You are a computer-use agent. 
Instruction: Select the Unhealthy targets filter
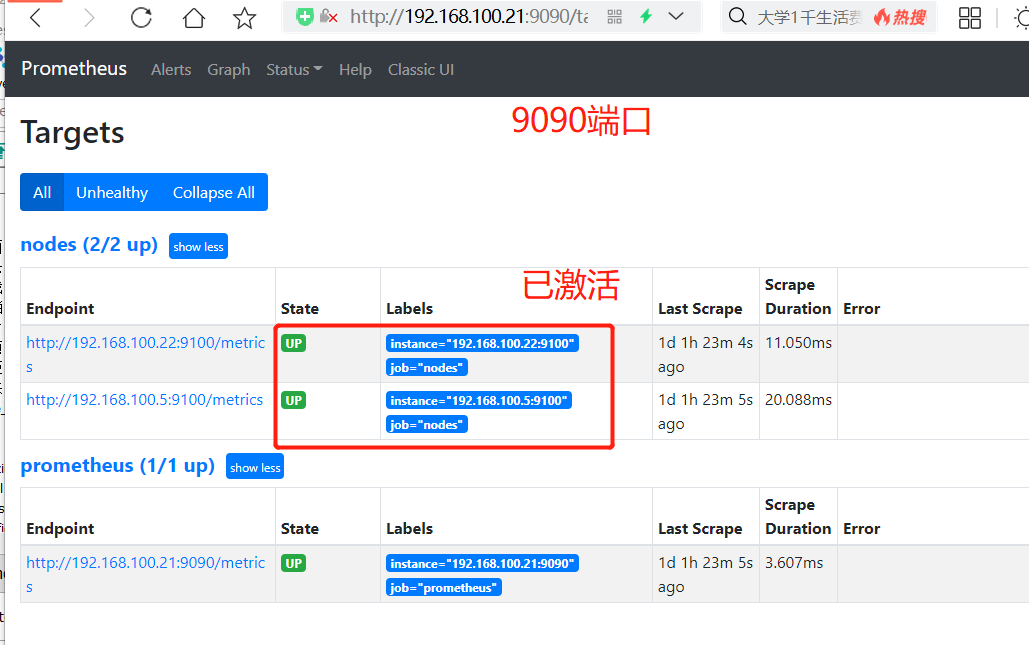[x=112, y=192]
